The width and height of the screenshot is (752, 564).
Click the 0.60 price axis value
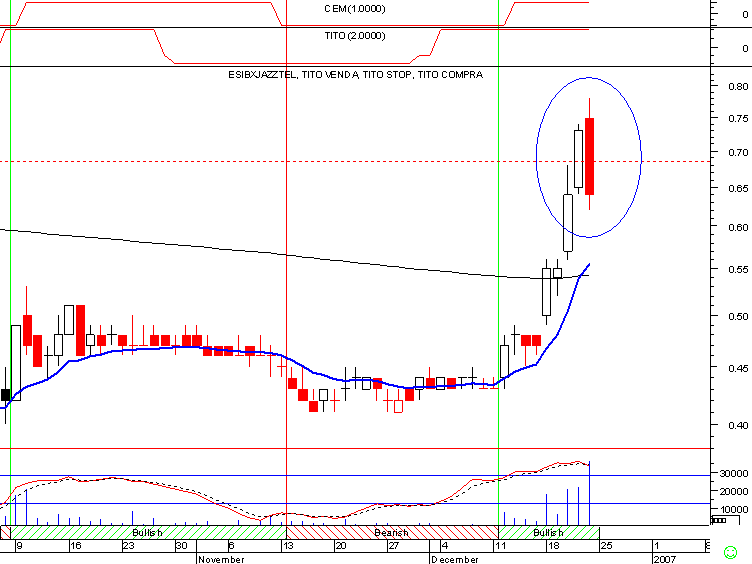point(738,227)
